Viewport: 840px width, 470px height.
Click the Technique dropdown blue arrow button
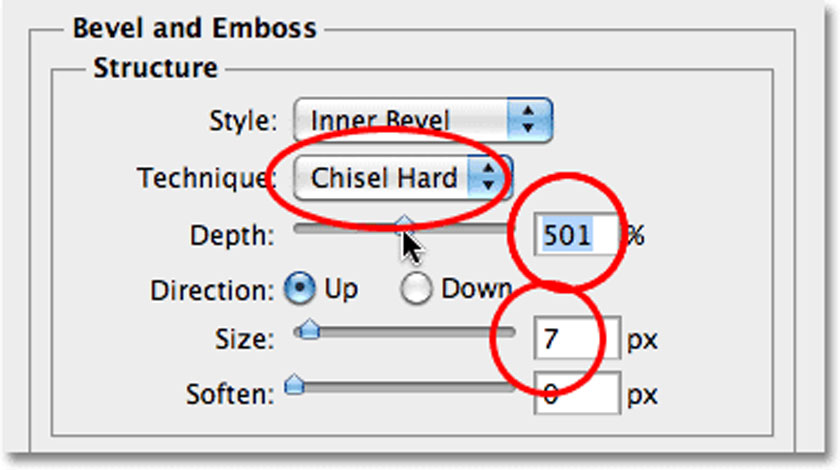point(489,178)
